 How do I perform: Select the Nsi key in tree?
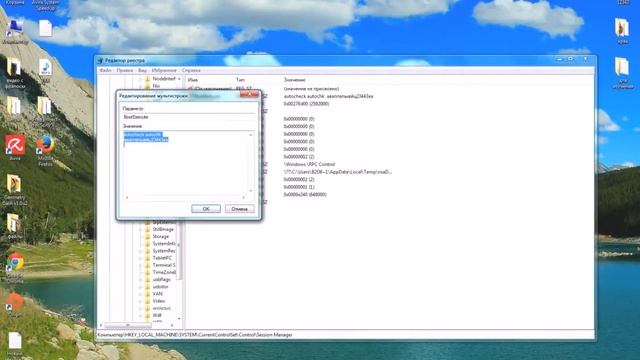[x=156, y=86]
